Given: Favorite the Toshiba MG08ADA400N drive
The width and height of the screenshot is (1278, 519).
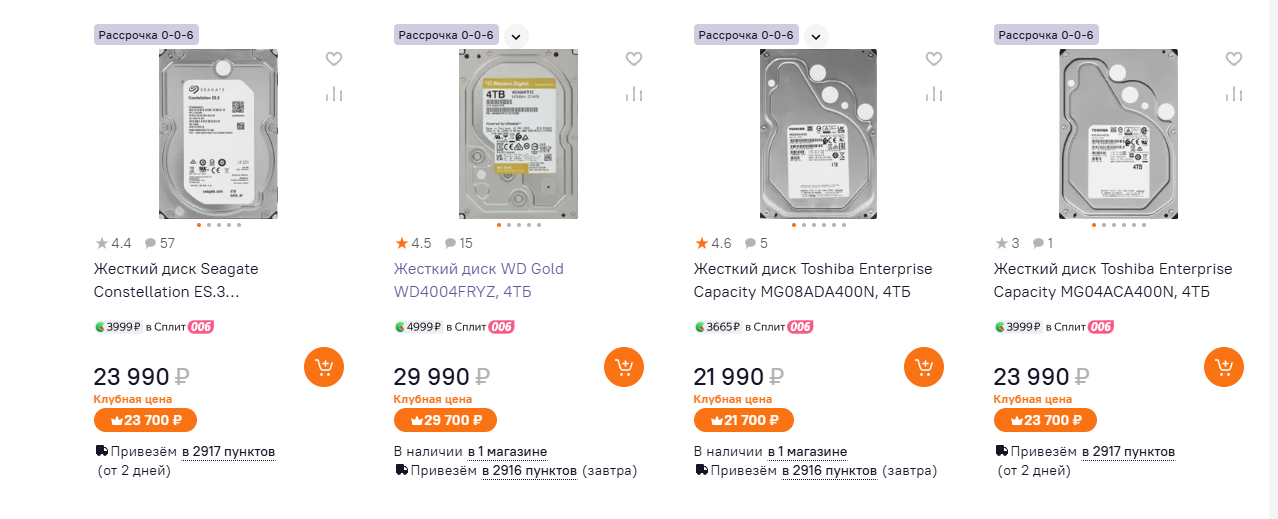Looking at the screenshot, I should tap(934, 59).
